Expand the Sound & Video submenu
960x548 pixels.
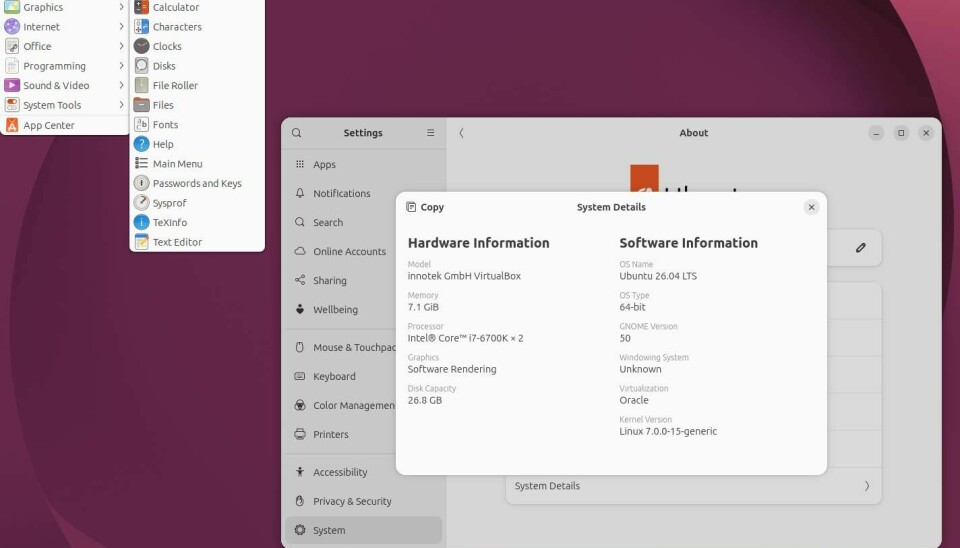[64, 85]
